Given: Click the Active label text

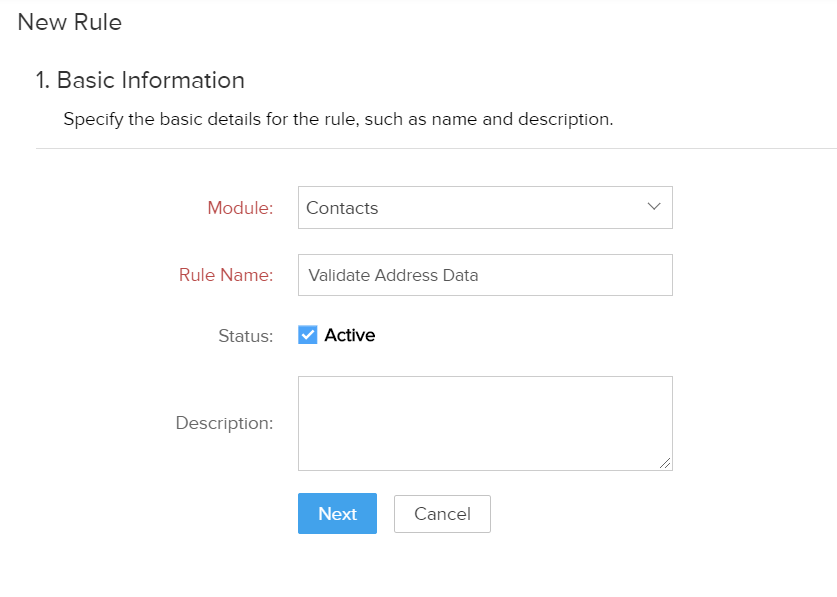Looking at the screenshot, I should pyautogui.click(x=350, y=335).
